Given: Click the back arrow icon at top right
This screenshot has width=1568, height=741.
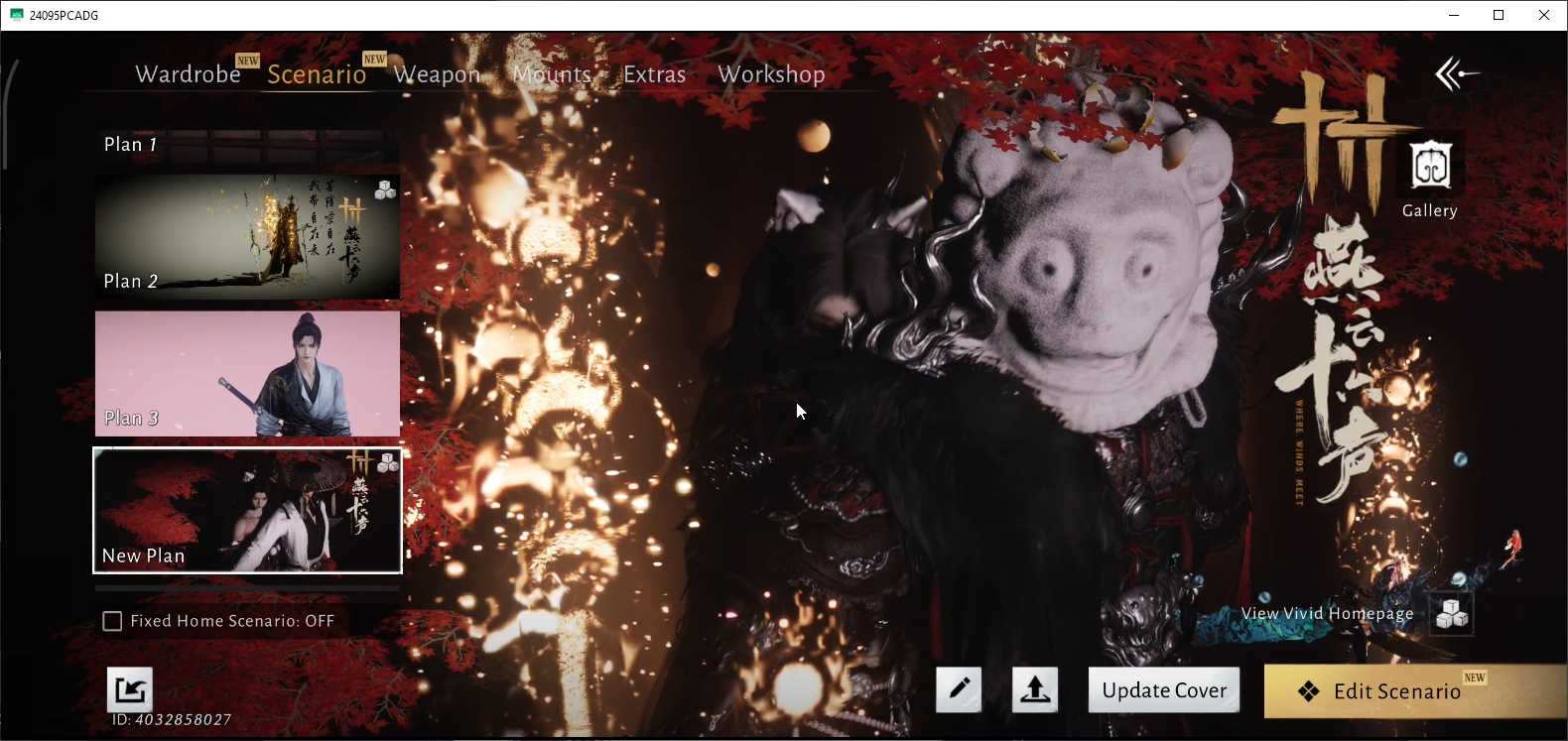Looking at the screenshot, I should (x=1456, y=73).
